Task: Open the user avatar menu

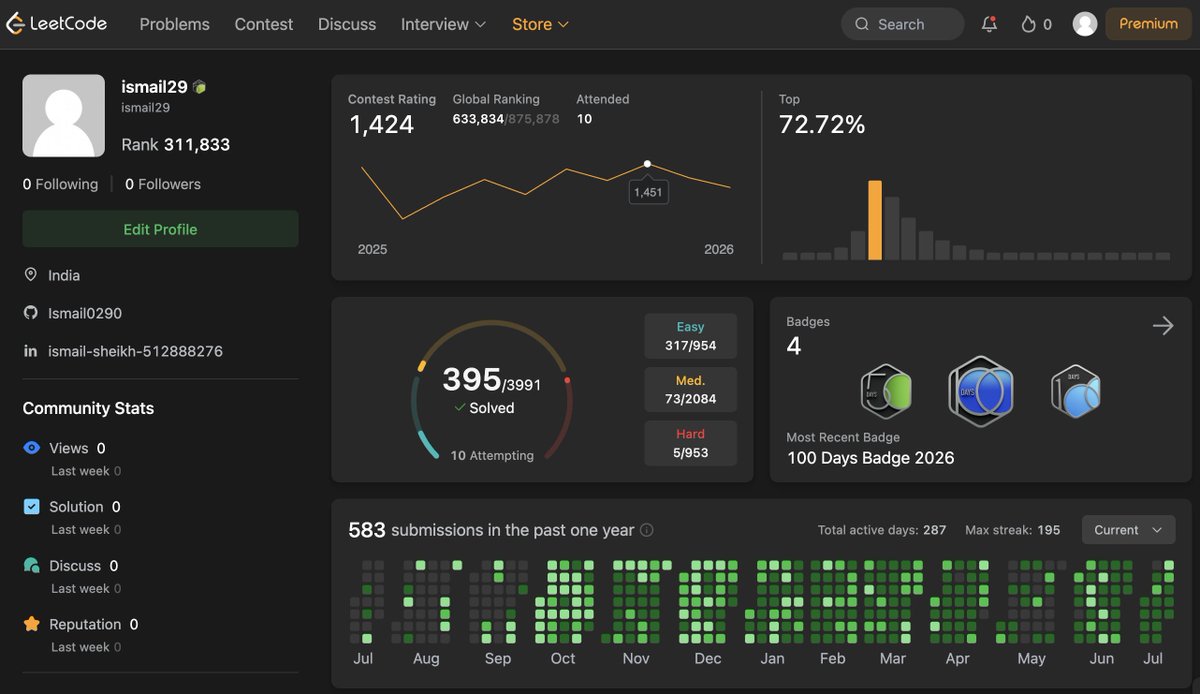Action: tap(1085, 24)
